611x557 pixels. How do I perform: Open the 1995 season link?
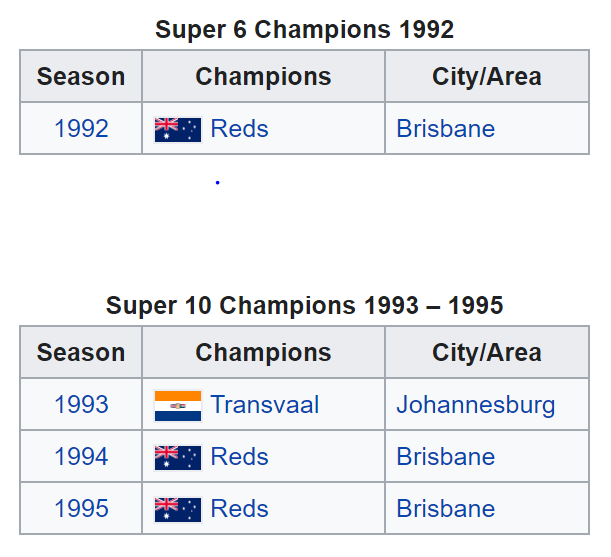[81, 508]
